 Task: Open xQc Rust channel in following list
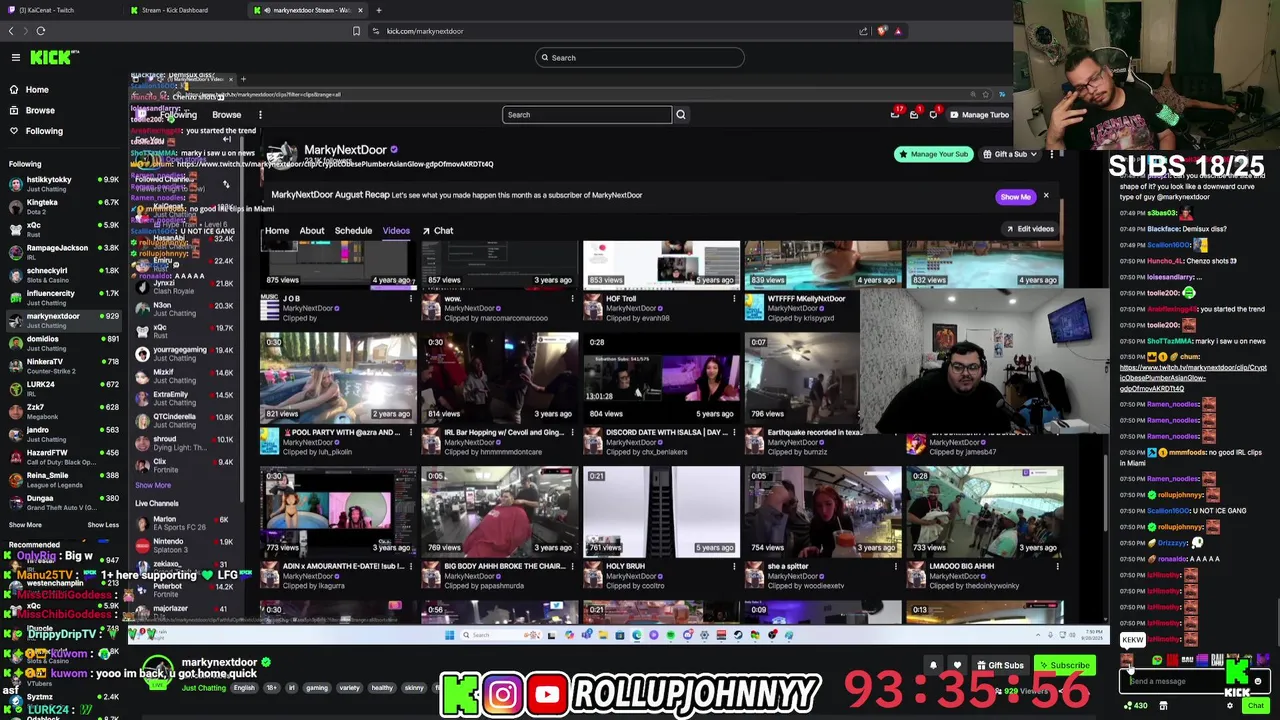pos(64,229)
